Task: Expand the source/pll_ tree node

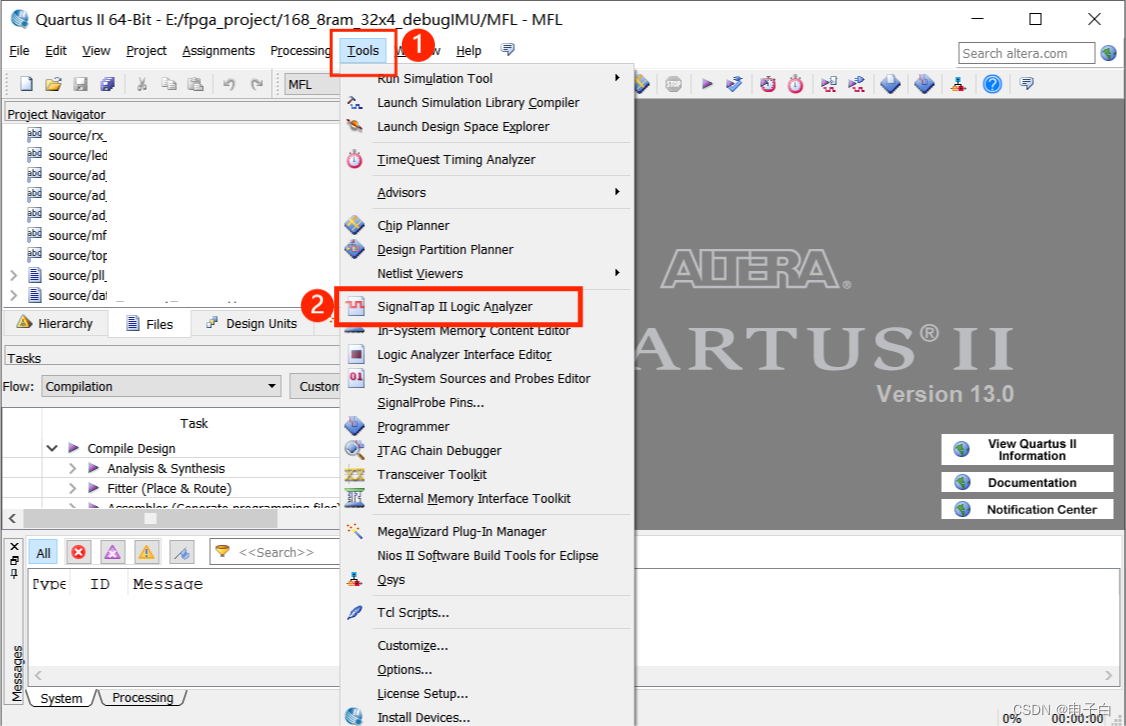Action: [13, 275]
